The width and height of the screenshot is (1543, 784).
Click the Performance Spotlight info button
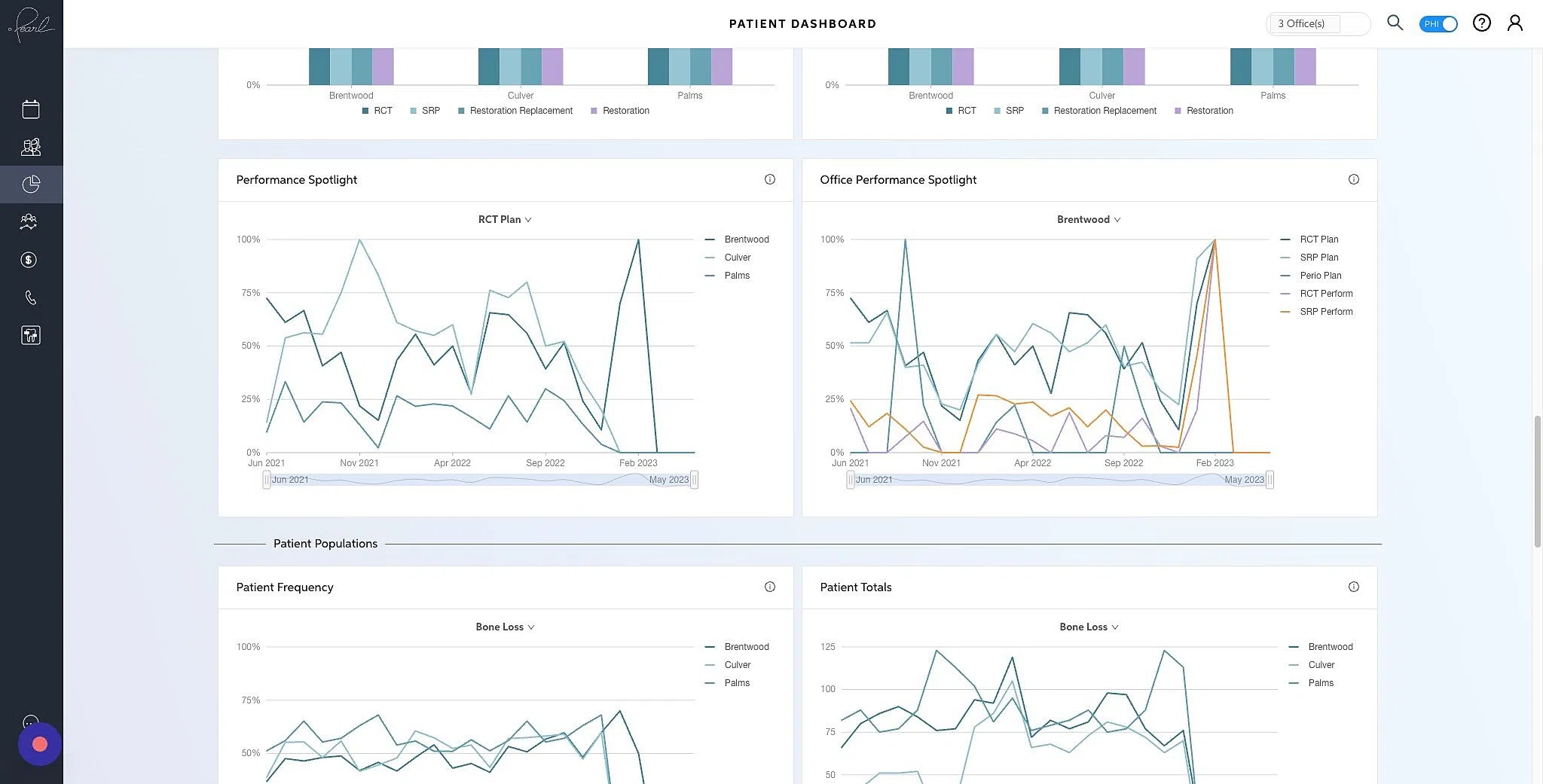(769, 179)
